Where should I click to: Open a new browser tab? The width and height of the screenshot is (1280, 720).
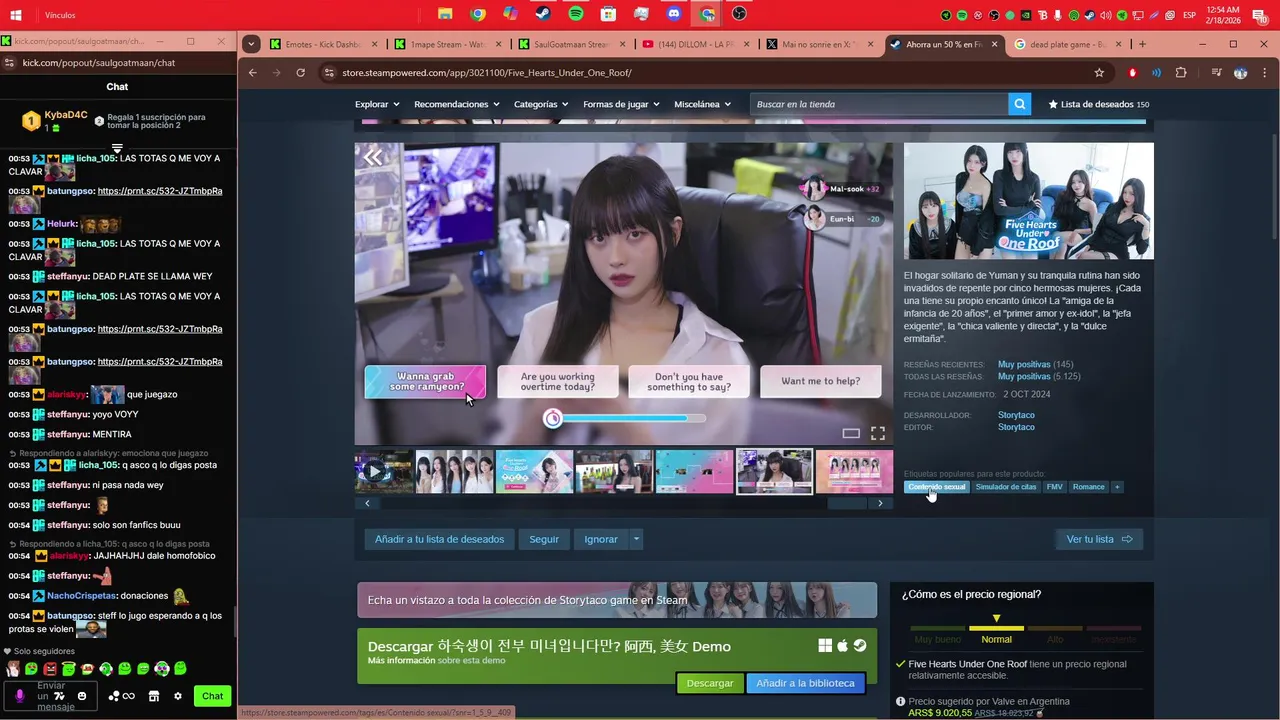tap(1142, 44)
